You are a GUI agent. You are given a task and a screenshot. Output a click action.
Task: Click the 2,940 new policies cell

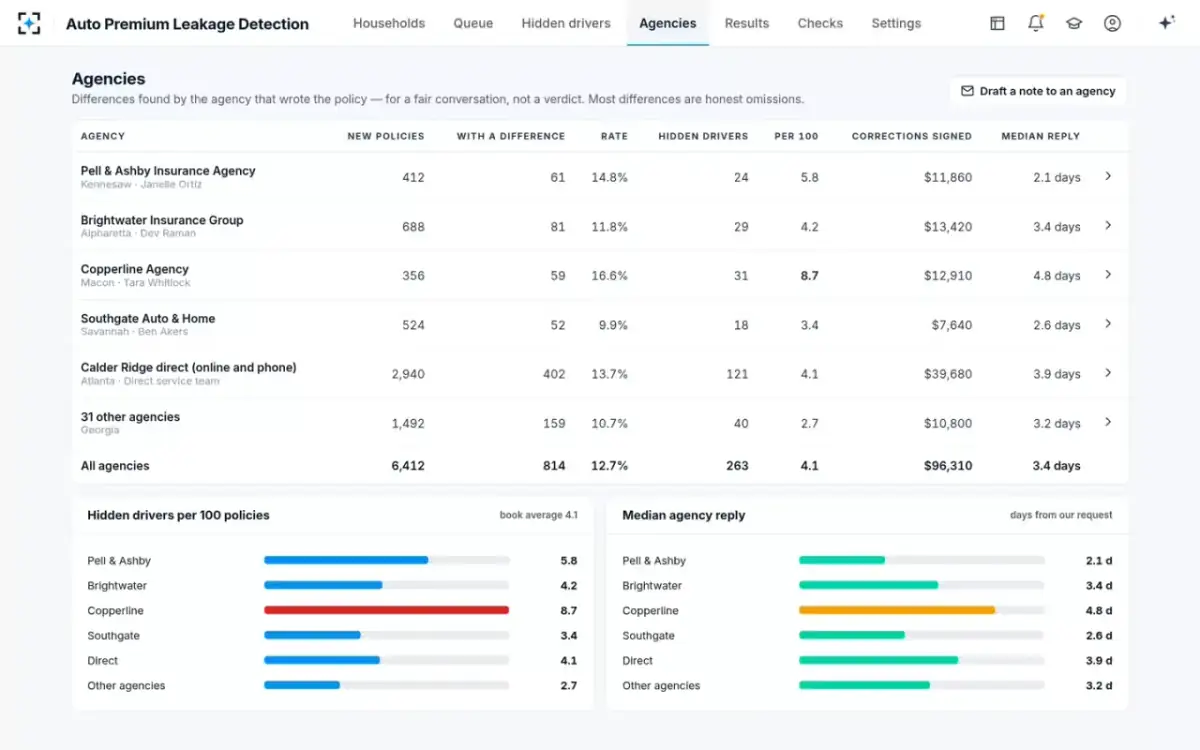pyautogui.click(x=408, y=374)
